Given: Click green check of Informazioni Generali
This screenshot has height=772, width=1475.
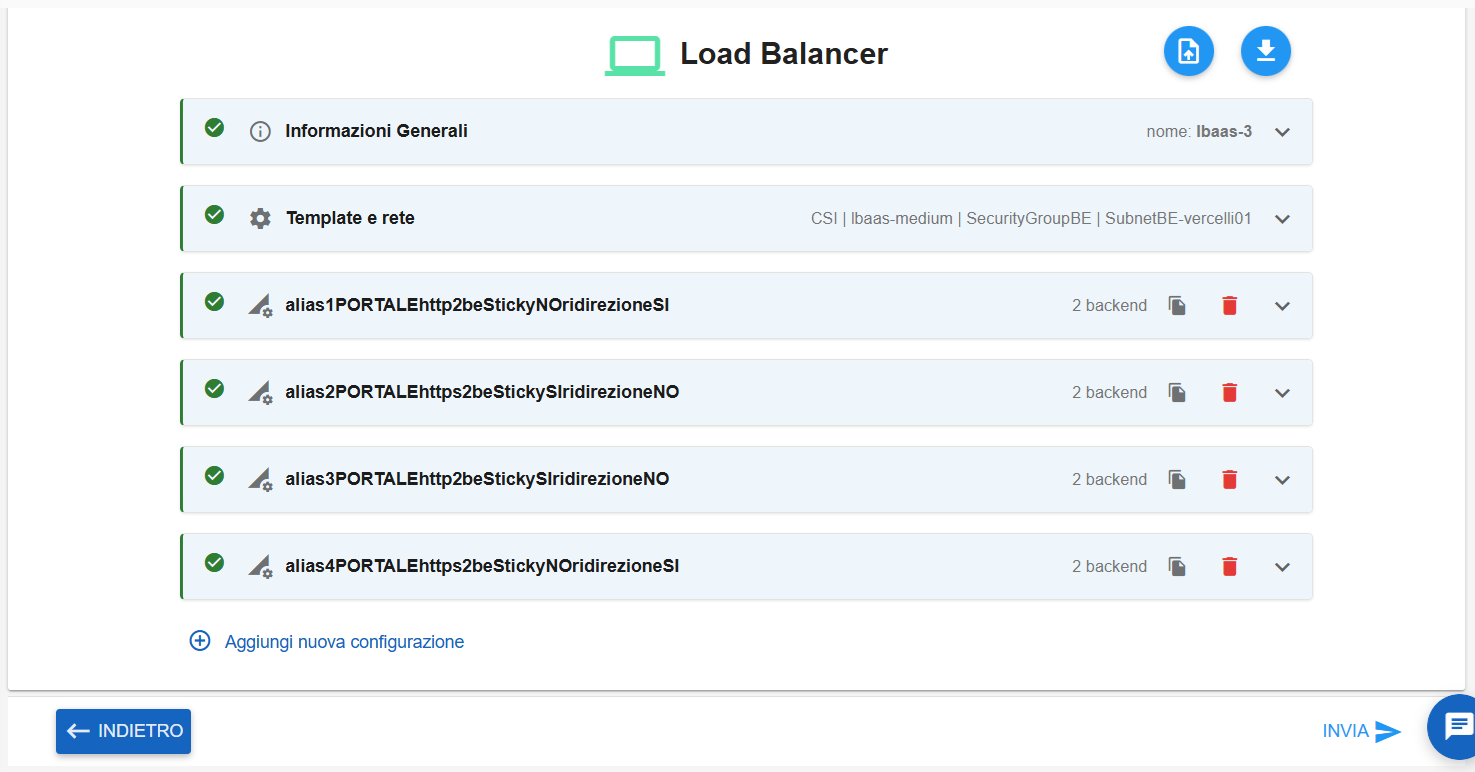Looking at the screenshot, I should click(x=214, y=128).
